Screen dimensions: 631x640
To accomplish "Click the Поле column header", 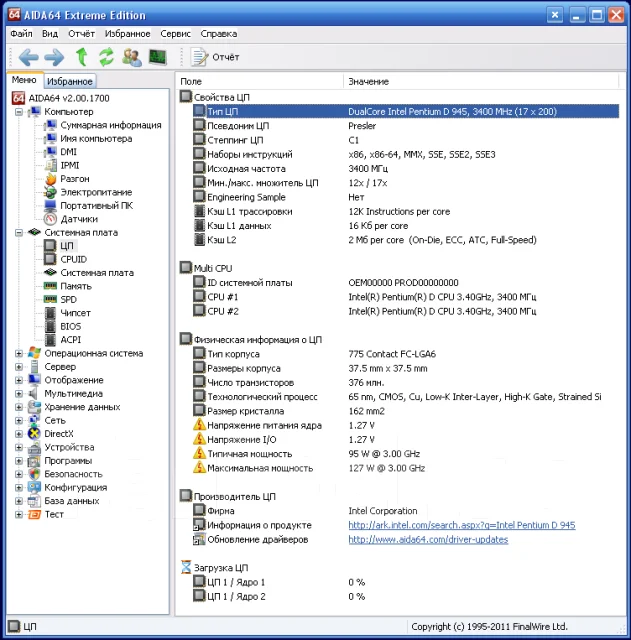I will coord(260,81).
